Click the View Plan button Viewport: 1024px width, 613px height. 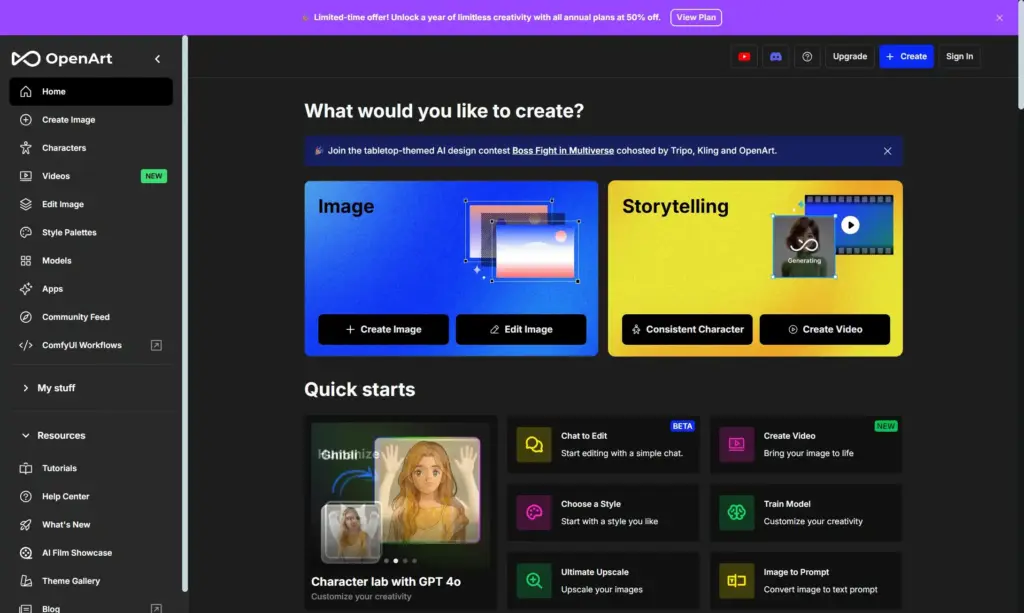[696, 18]
